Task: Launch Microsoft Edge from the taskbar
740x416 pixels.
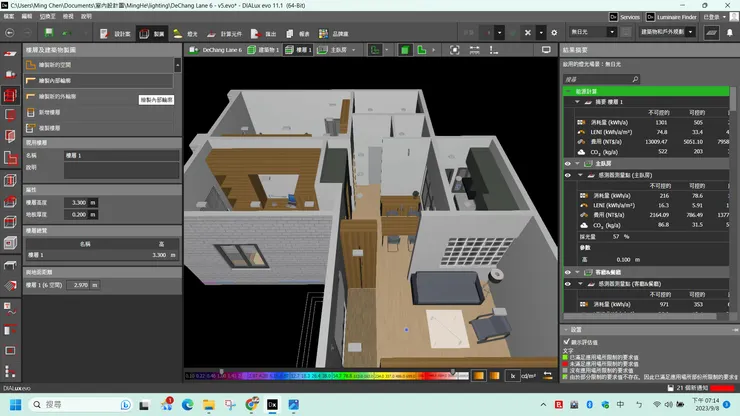Action: [186, 404]
